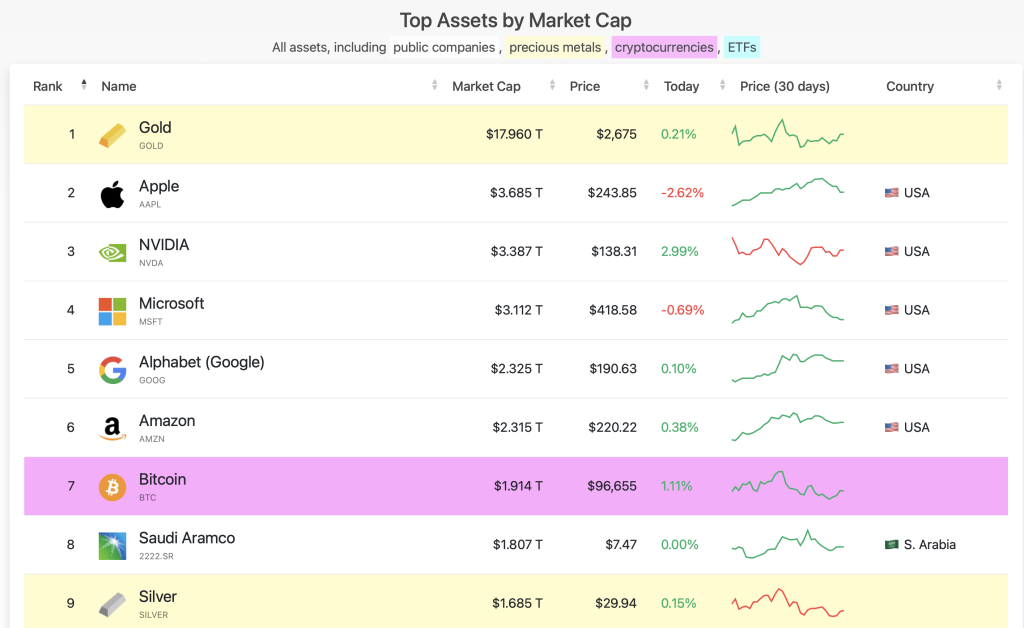Click Bitcoin market cap $1.914 T

pos(518,486)
